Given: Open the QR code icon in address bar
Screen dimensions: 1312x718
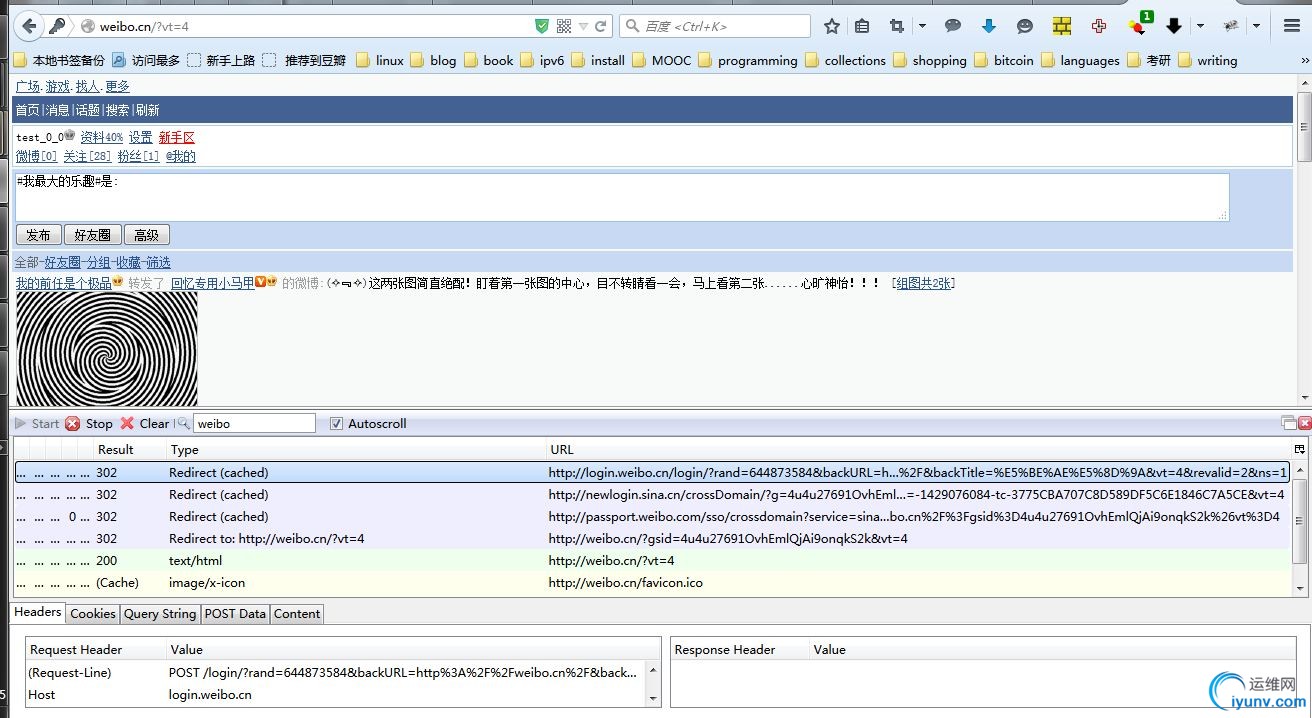Looking at the screenshot, I should (564, 26).
